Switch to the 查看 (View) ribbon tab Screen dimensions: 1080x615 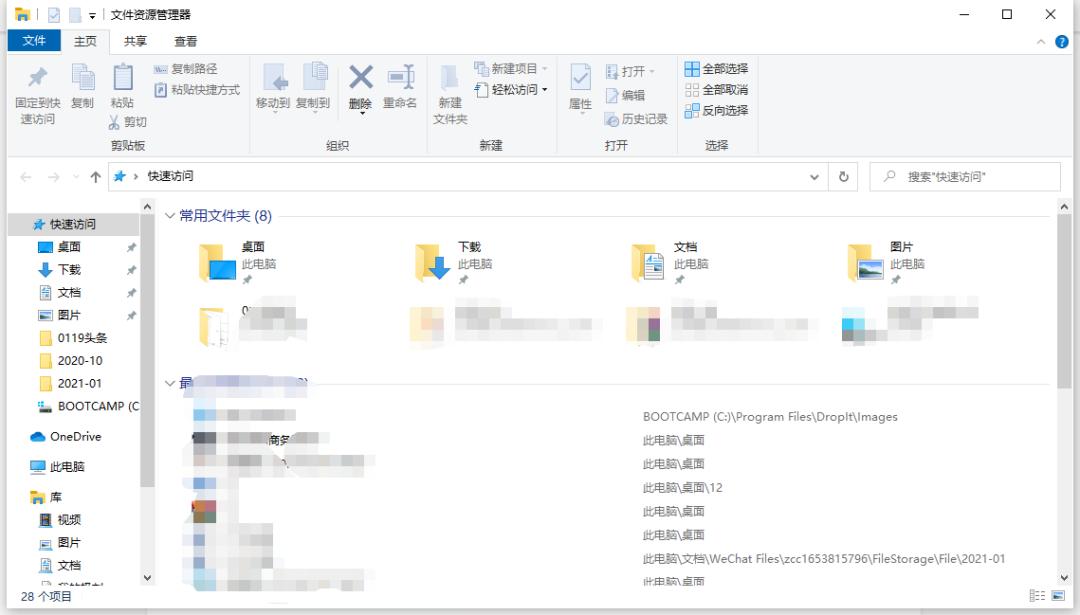tap(188, 41)
